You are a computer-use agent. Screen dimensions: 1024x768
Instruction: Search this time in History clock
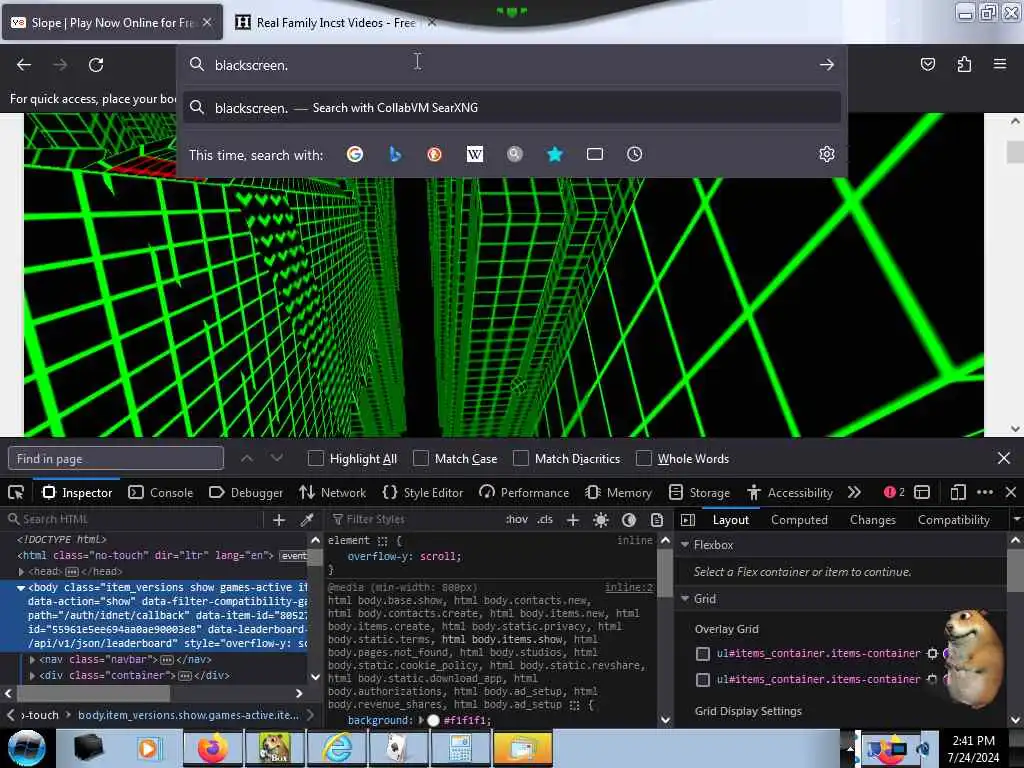click(x=634, y=154)
